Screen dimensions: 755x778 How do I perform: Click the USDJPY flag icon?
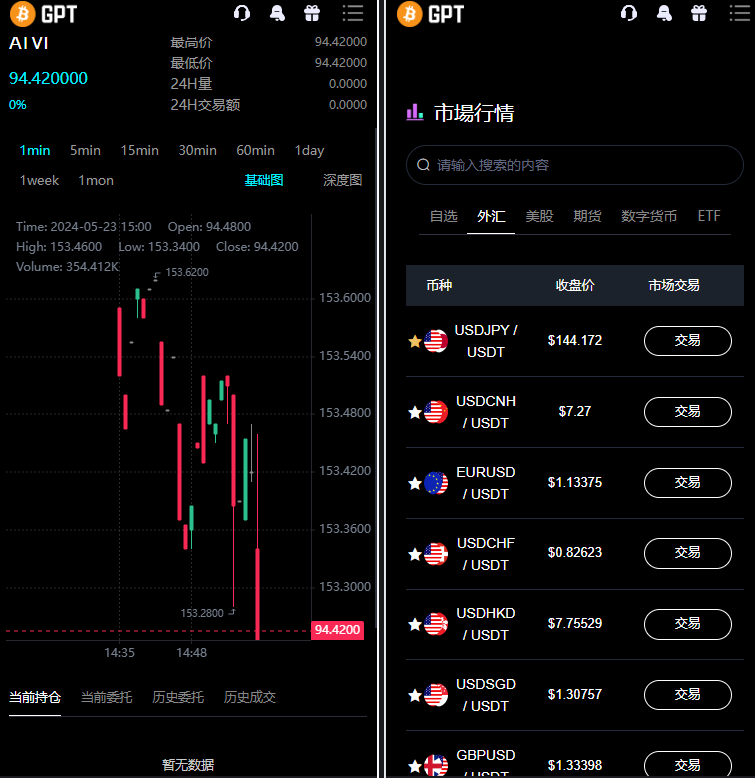[x=436, y=341]
